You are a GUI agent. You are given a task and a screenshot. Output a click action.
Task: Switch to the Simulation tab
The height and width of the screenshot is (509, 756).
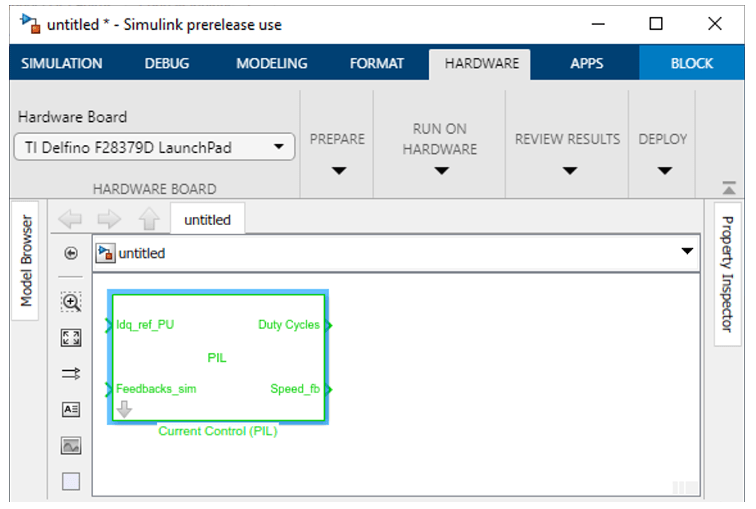[x=62, y=63]
